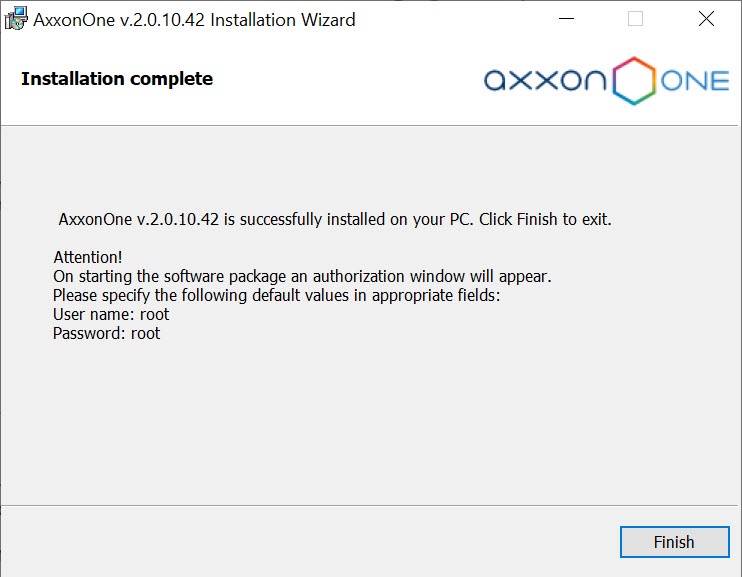
Task: Click the empty gray area below the password line
Action: pyautogui.click(x=371, y=420)
